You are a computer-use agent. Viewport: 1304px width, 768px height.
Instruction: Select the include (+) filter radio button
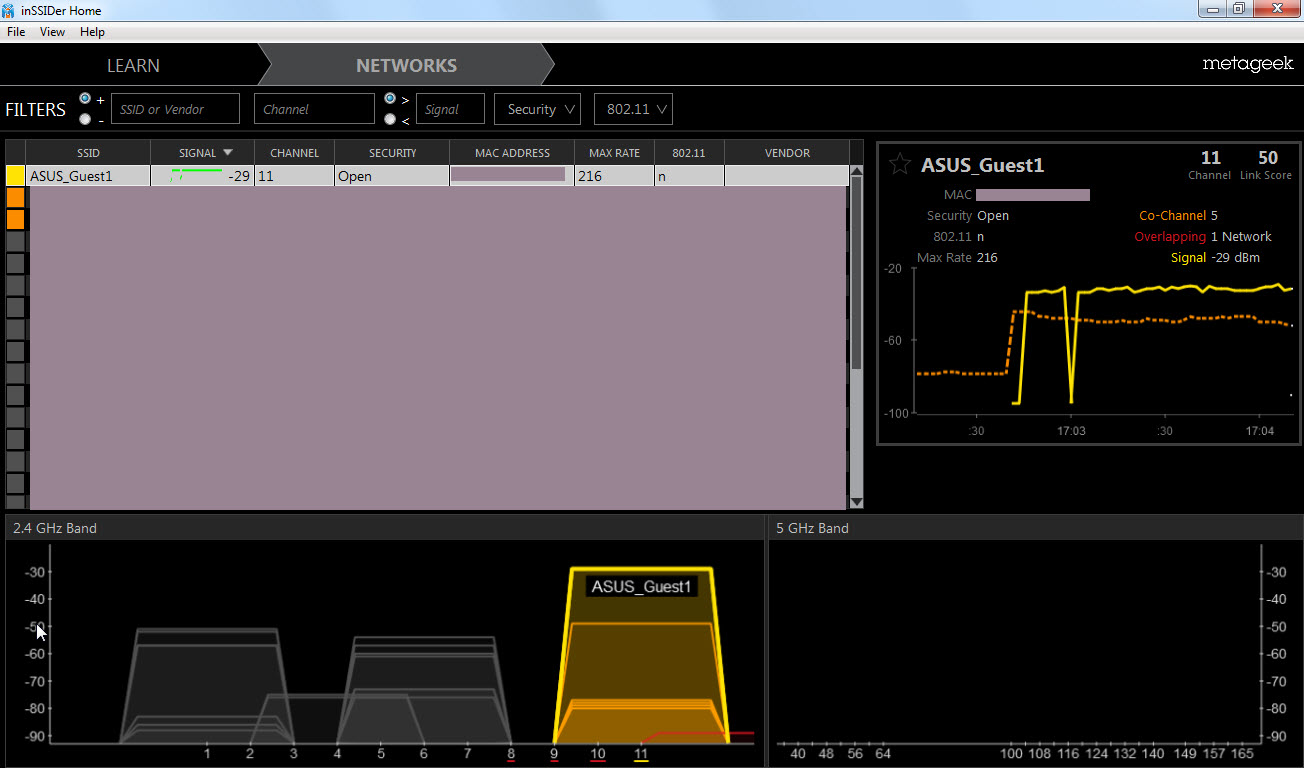[85, 99]
